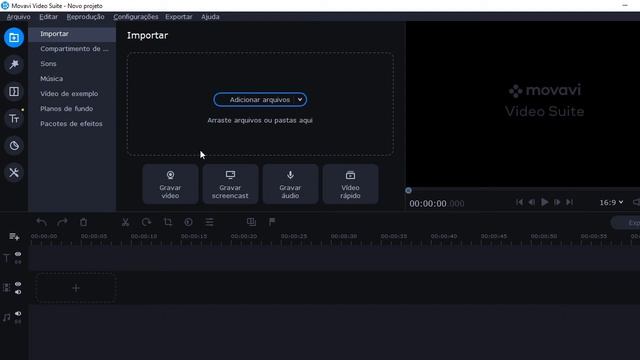Click the 00:00:30 mark on timeline ruler
Screen dimensions: 640x360
(344, 236)
